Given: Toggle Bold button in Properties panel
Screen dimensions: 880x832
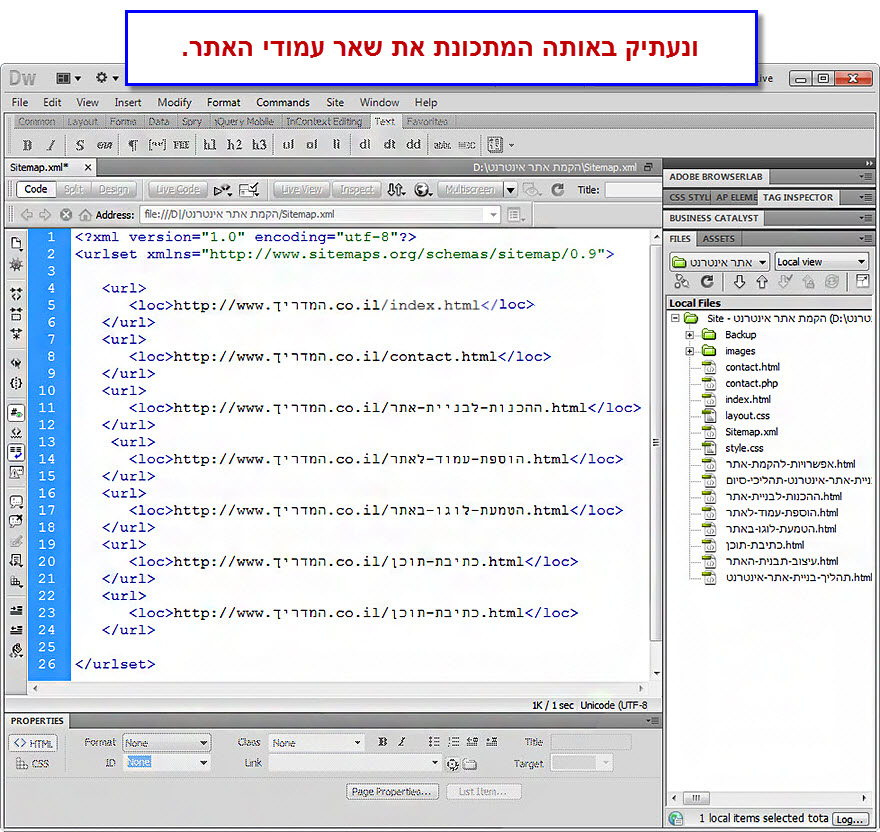Looking at the screenshot, I should coord(383,742).
